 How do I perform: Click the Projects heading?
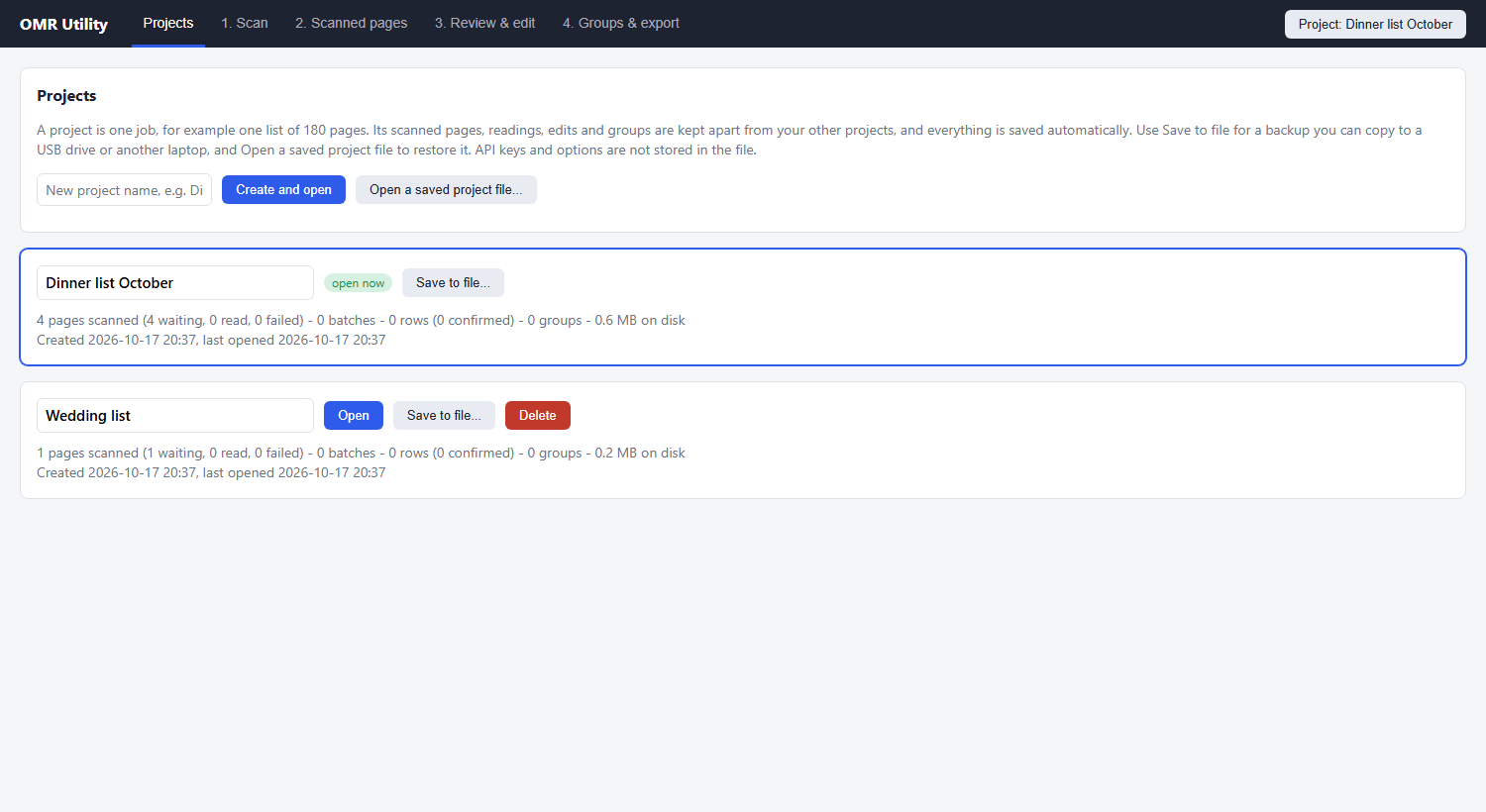click(66, 96)
